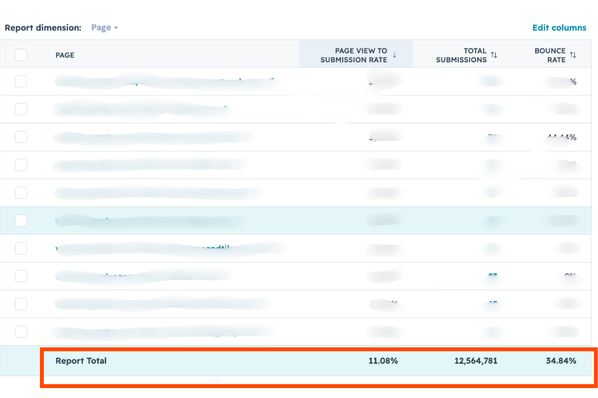The image size is (598, 398).
Task: Check the second table row checkbox
Action: click(x=21, y=109)
